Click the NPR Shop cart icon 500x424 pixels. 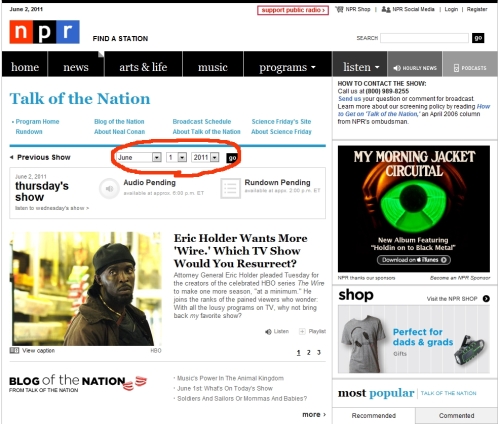tap(339, 9)
